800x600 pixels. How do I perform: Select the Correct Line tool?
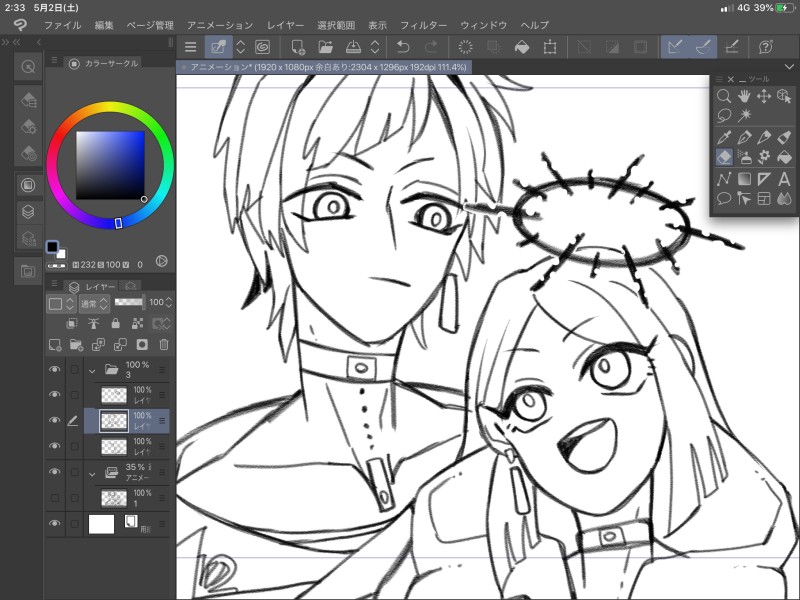tap(744, 198)
